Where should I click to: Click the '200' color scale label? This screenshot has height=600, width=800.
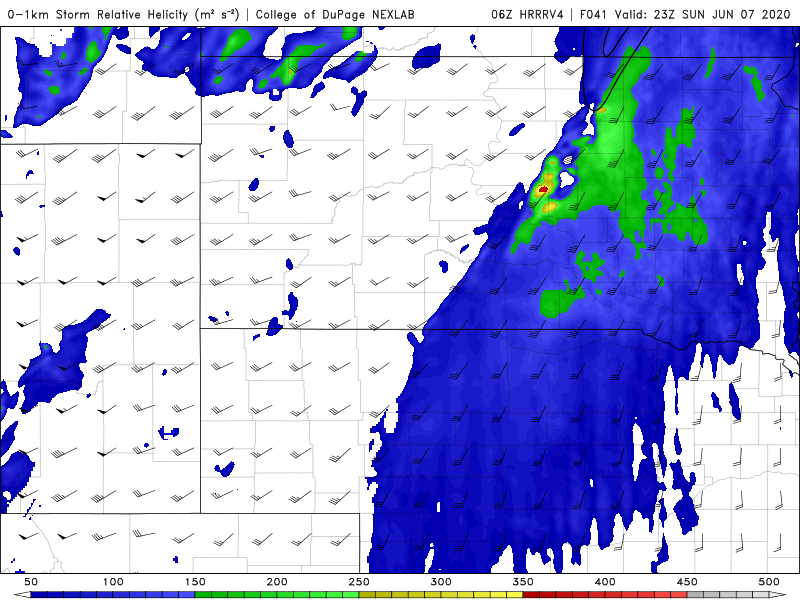[x=277, y=582]
